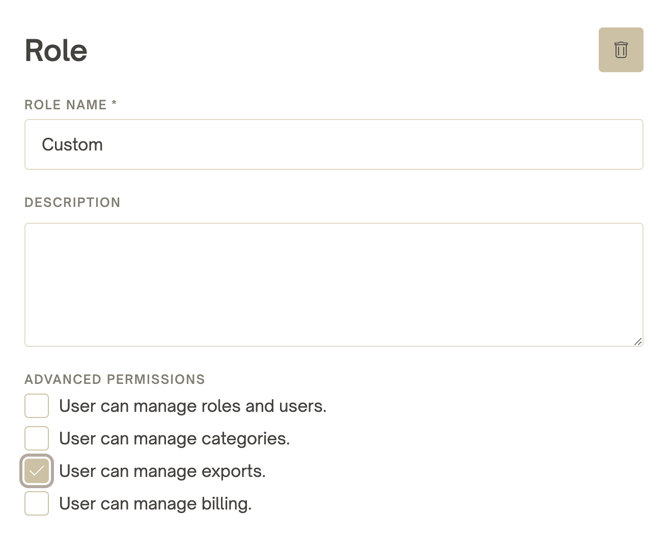
Task: Tick the manage categories checkbox
Action: point(37,438)
